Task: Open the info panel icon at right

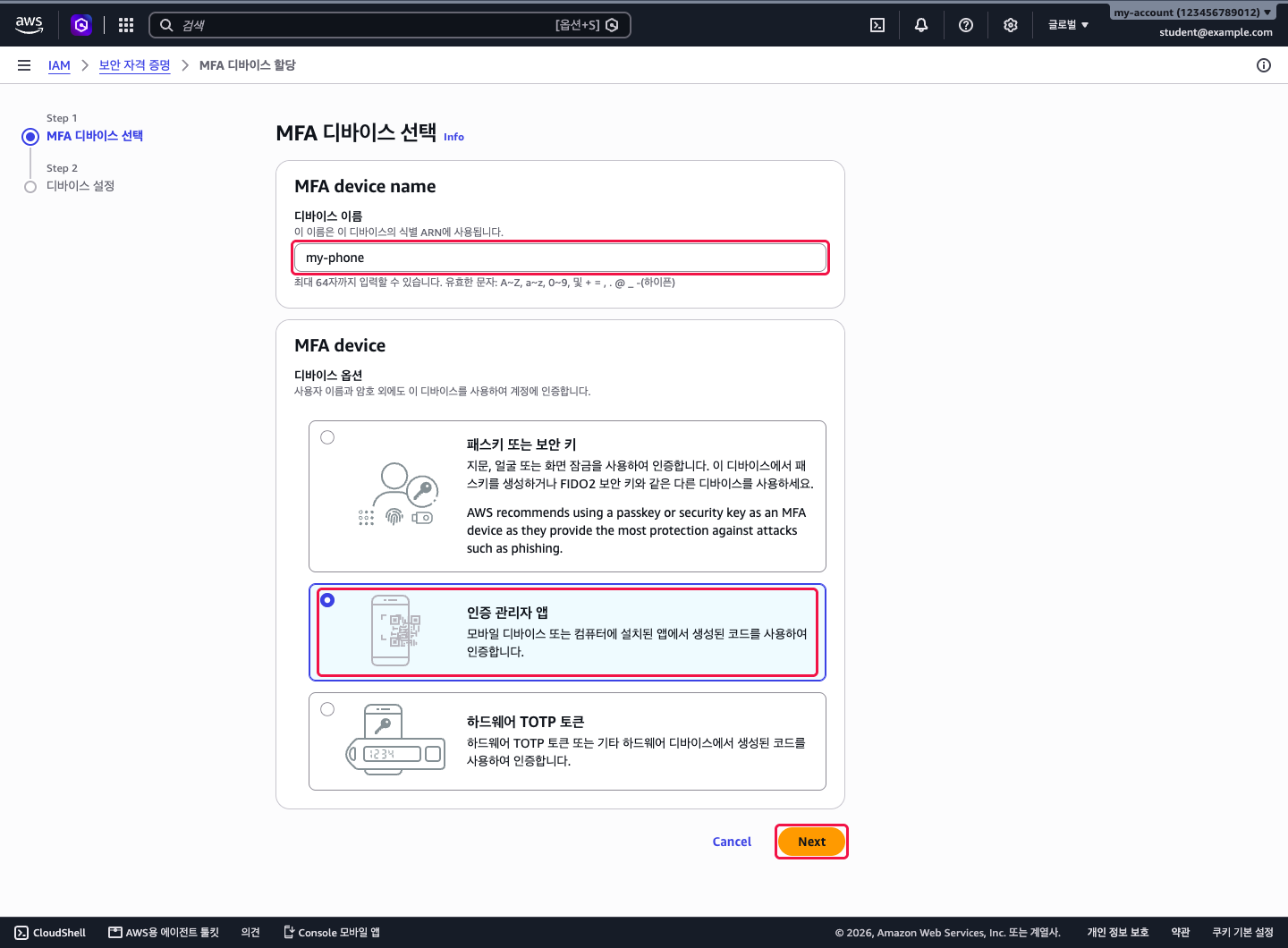Action: (1264, 65)
